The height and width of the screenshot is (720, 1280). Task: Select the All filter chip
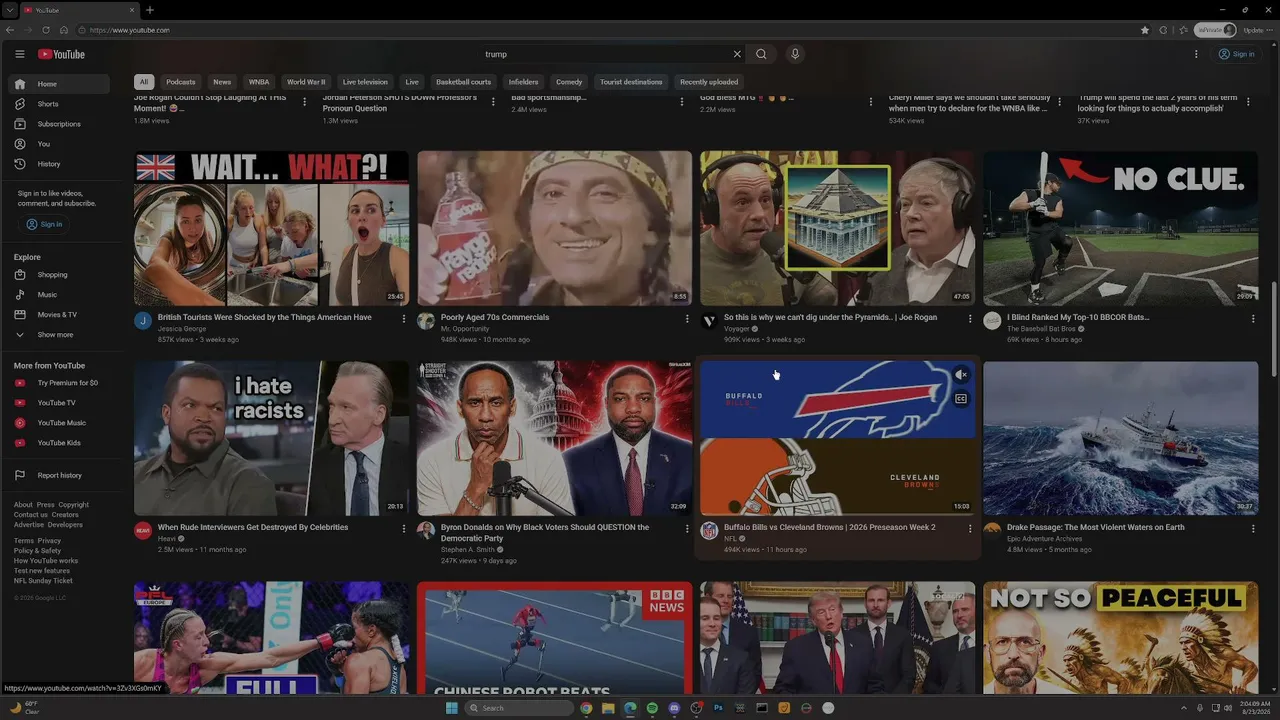[x=144, y=82]
